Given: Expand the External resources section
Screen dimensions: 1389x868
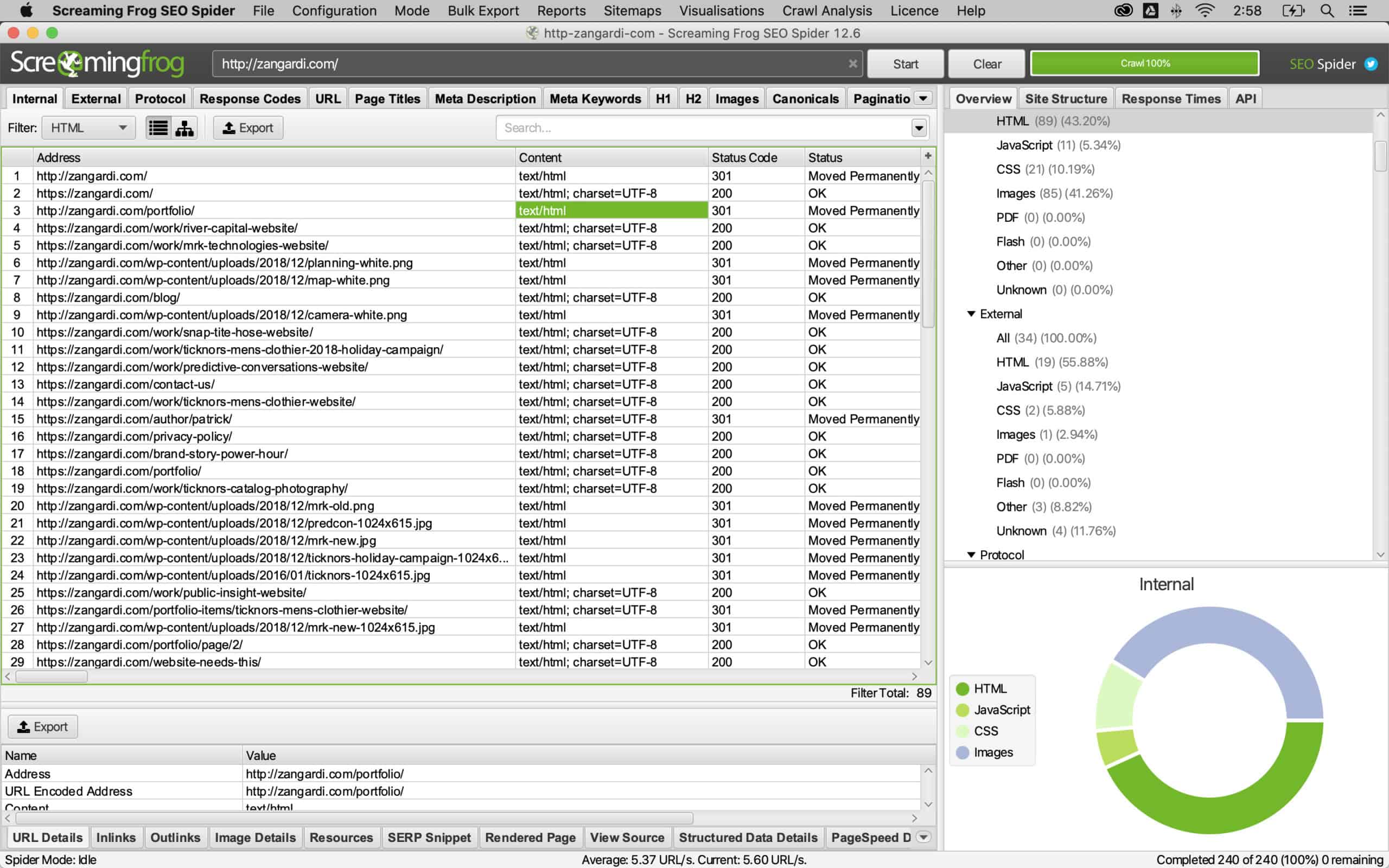Looking at the screenshot, I should pos(971,314).
